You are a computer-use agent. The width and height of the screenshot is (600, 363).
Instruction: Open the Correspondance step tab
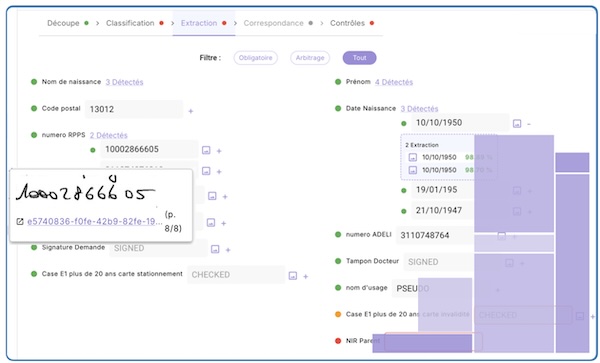coord(278,23)
